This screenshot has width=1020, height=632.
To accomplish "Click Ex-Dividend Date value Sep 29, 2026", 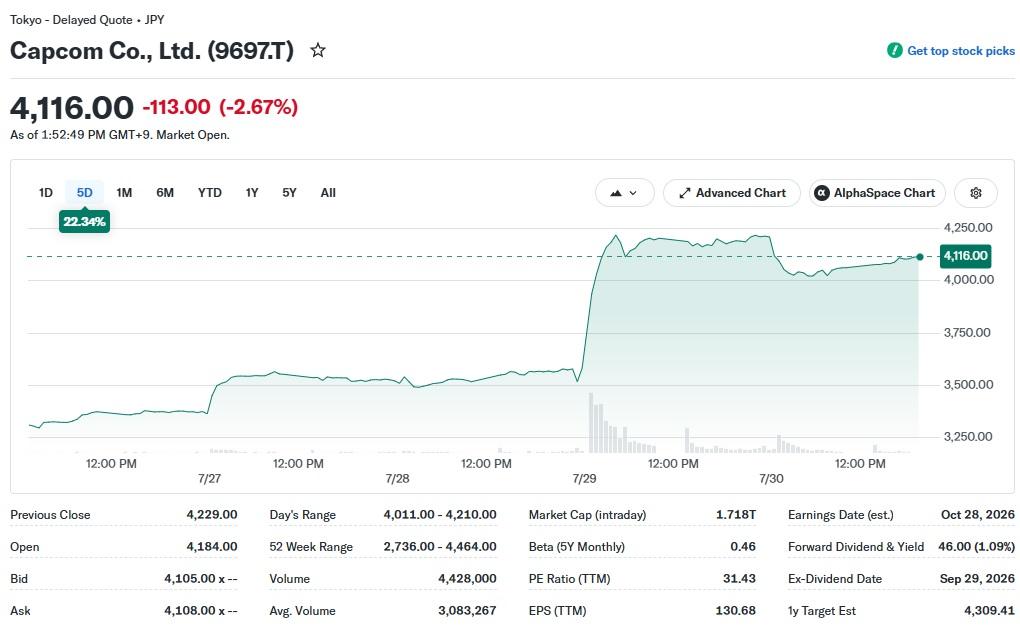I will point(977,578).
